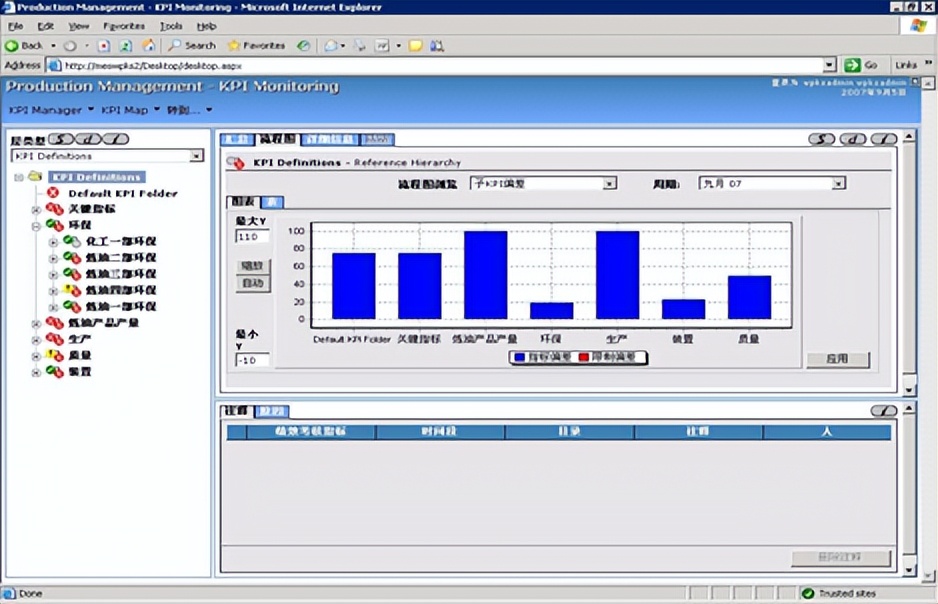Expand the 装置 tree node
This screenshot has height=604, width=938.
click(36, 373)
